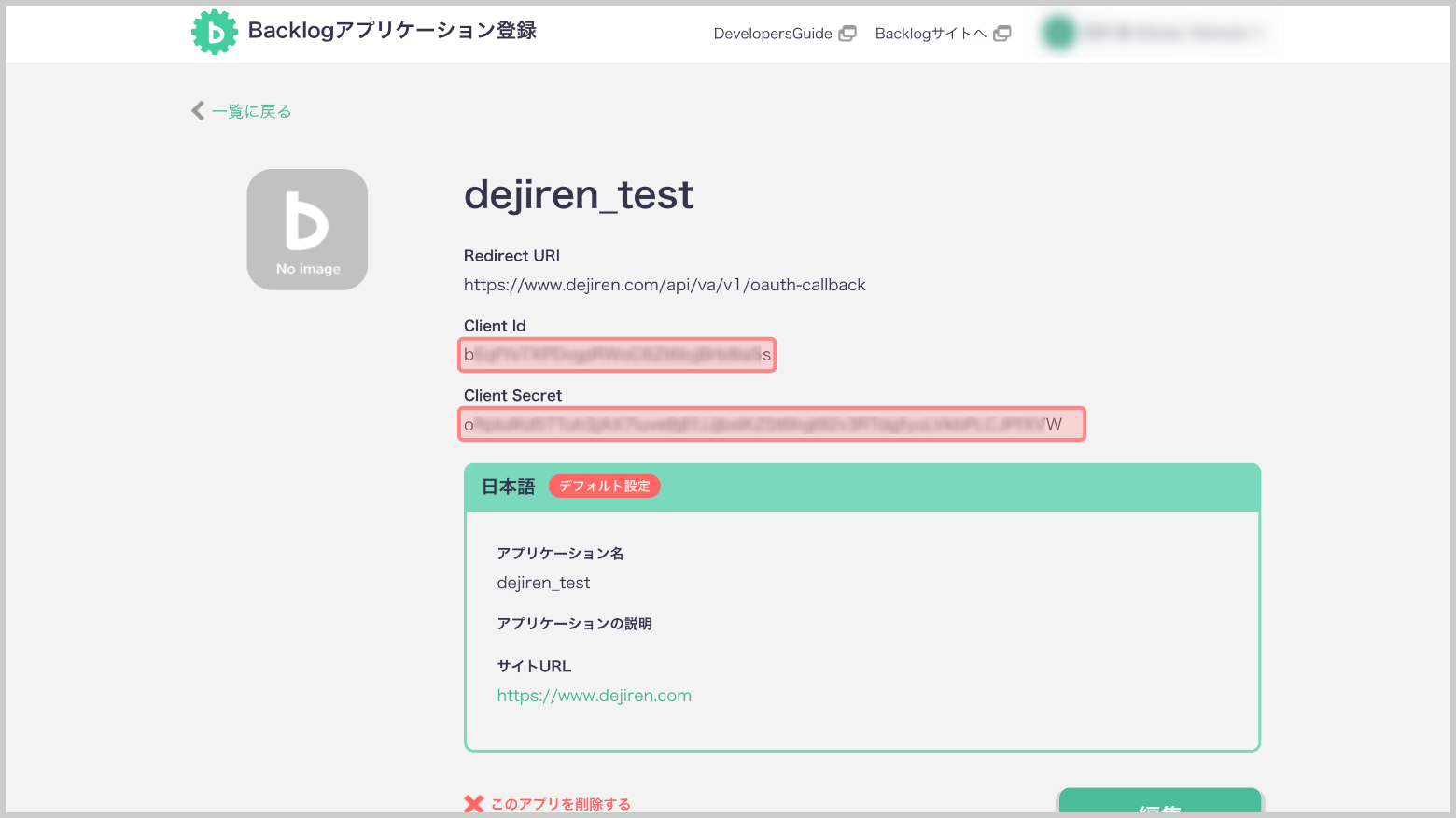Click the 日本語 section header
This screenshot has height=818, width=1456.
862,487
